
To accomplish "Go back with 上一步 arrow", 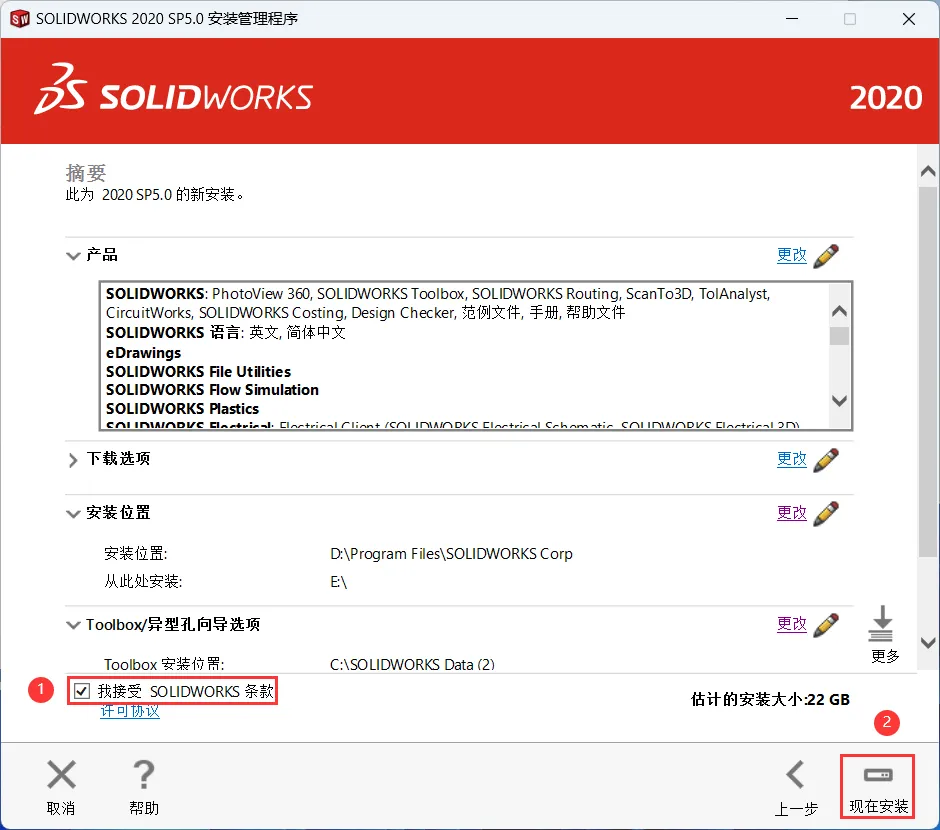I will coord(796,774).
